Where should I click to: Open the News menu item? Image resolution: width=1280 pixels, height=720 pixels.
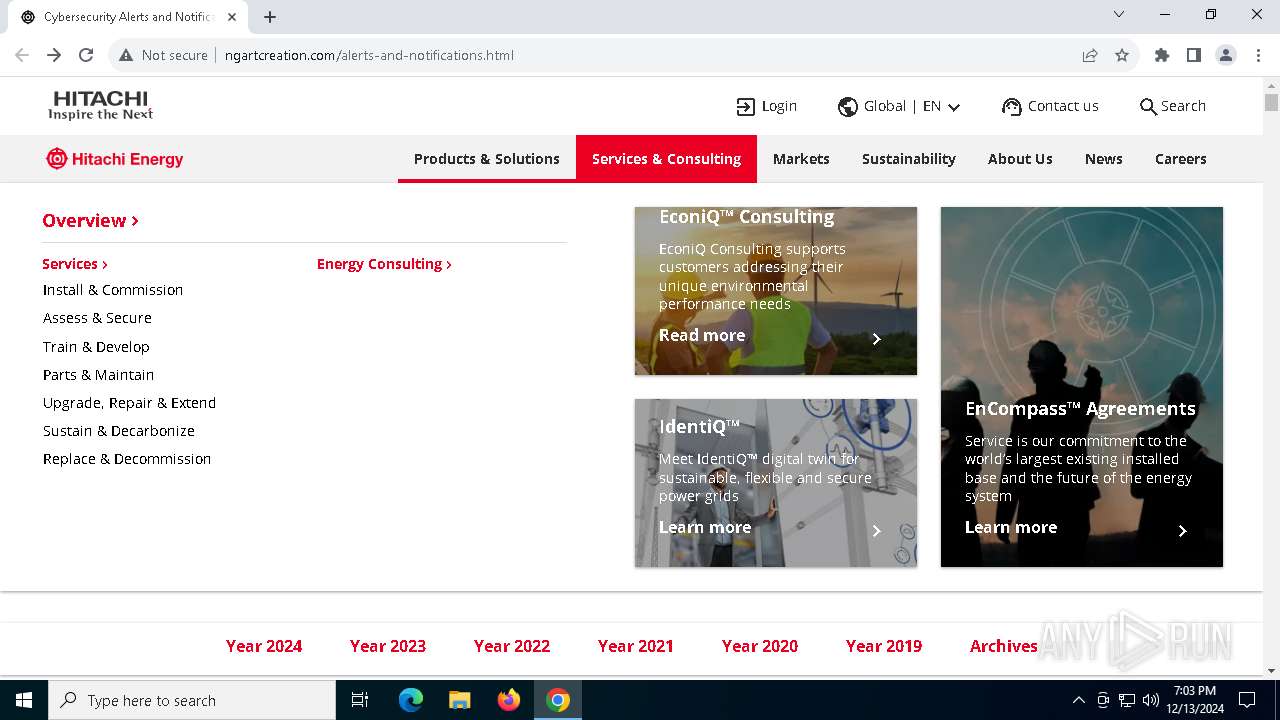click(x=1104, y=159)
